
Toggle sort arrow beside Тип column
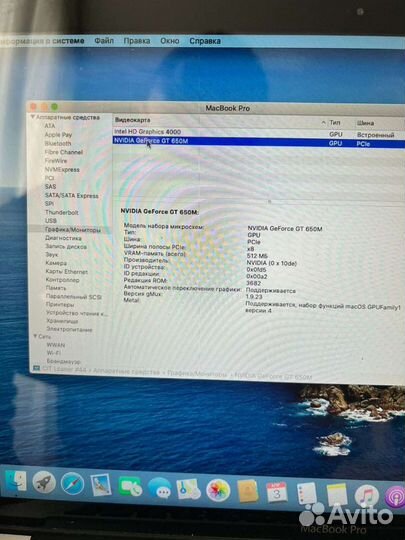point(323,122)
